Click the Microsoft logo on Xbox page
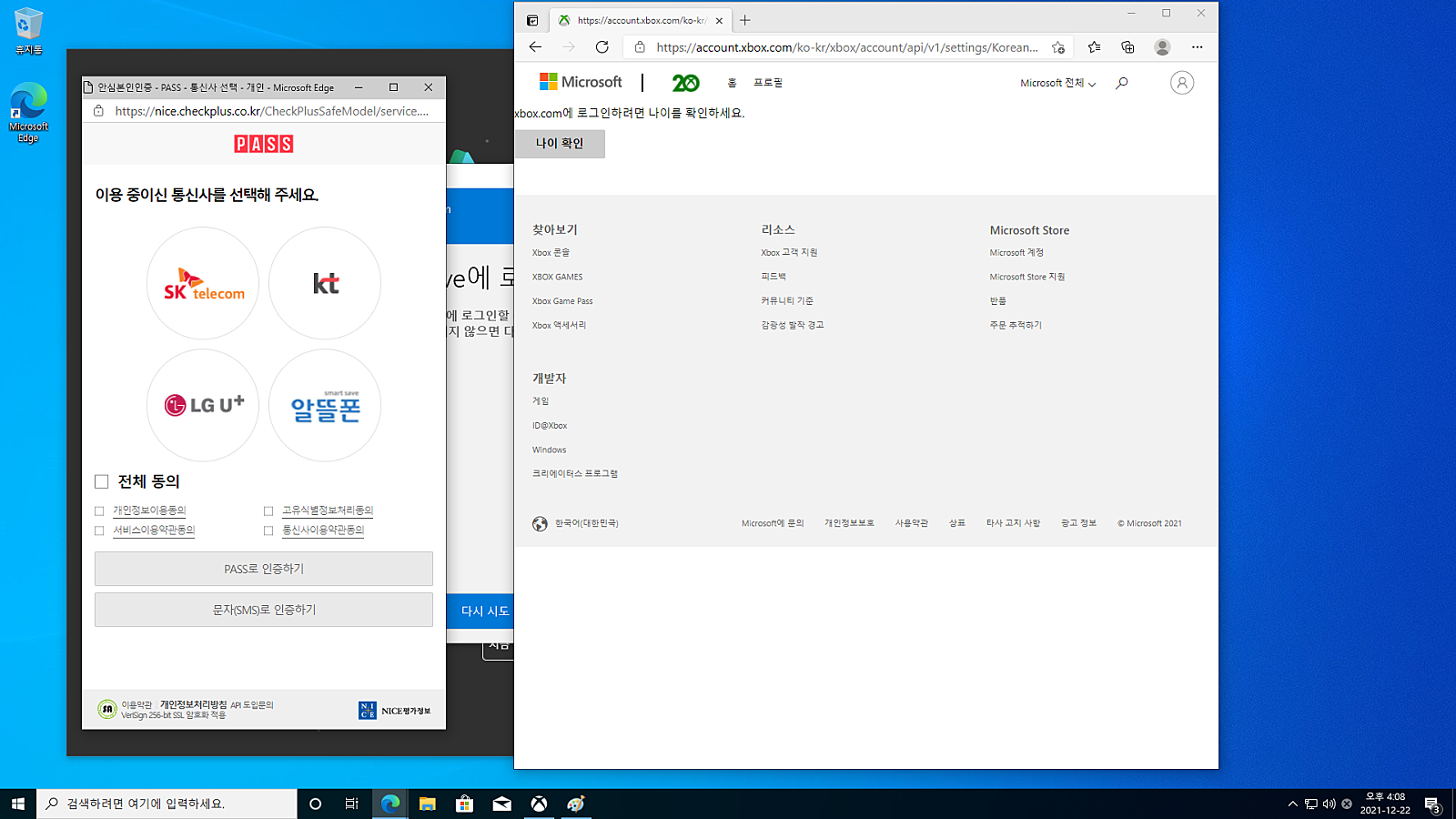The height and width of the screenshot is (819, 1456). pos(581,82)
